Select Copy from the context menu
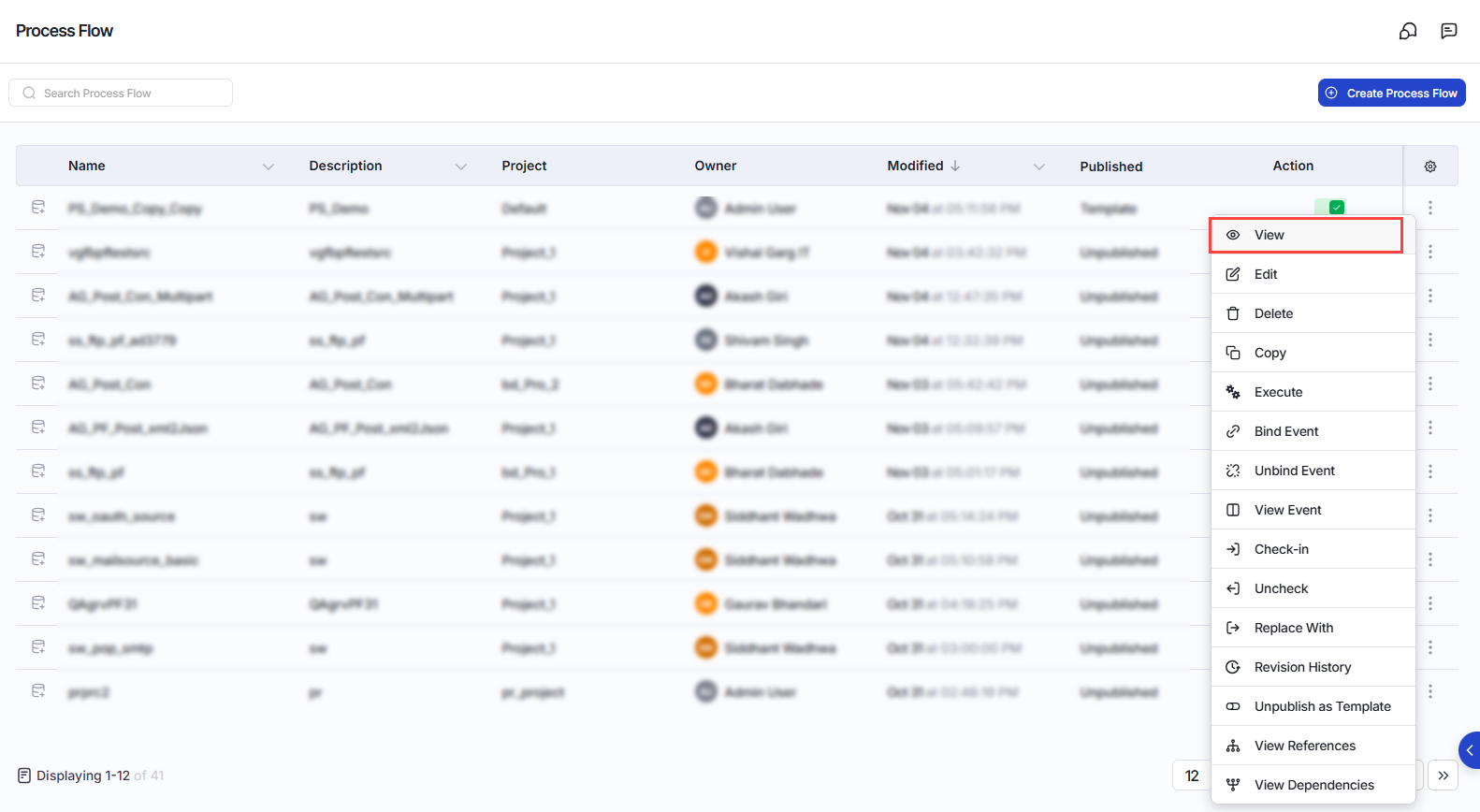 [1313, 353]
